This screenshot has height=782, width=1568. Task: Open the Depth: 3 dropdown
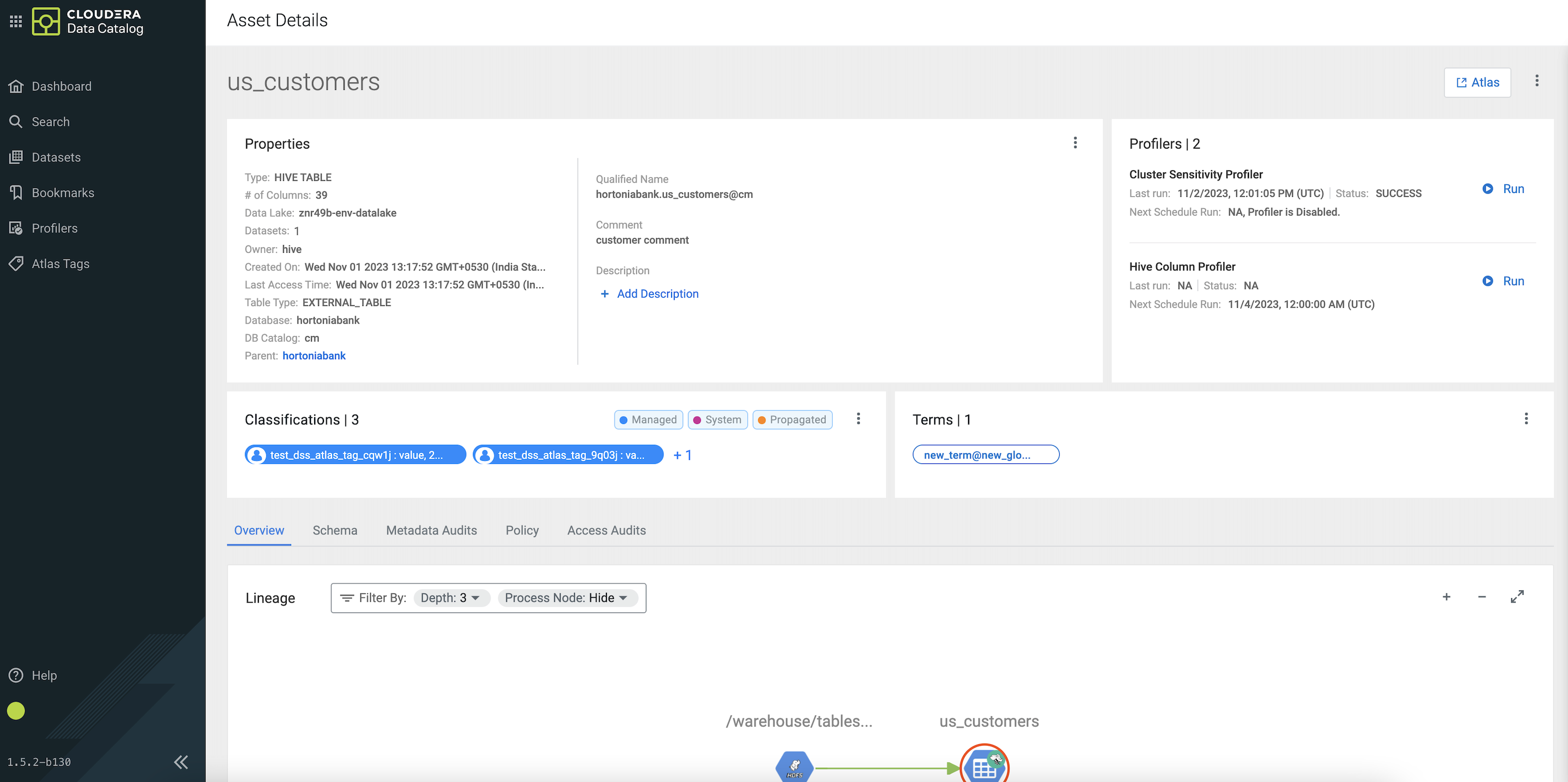coord(451,598)
